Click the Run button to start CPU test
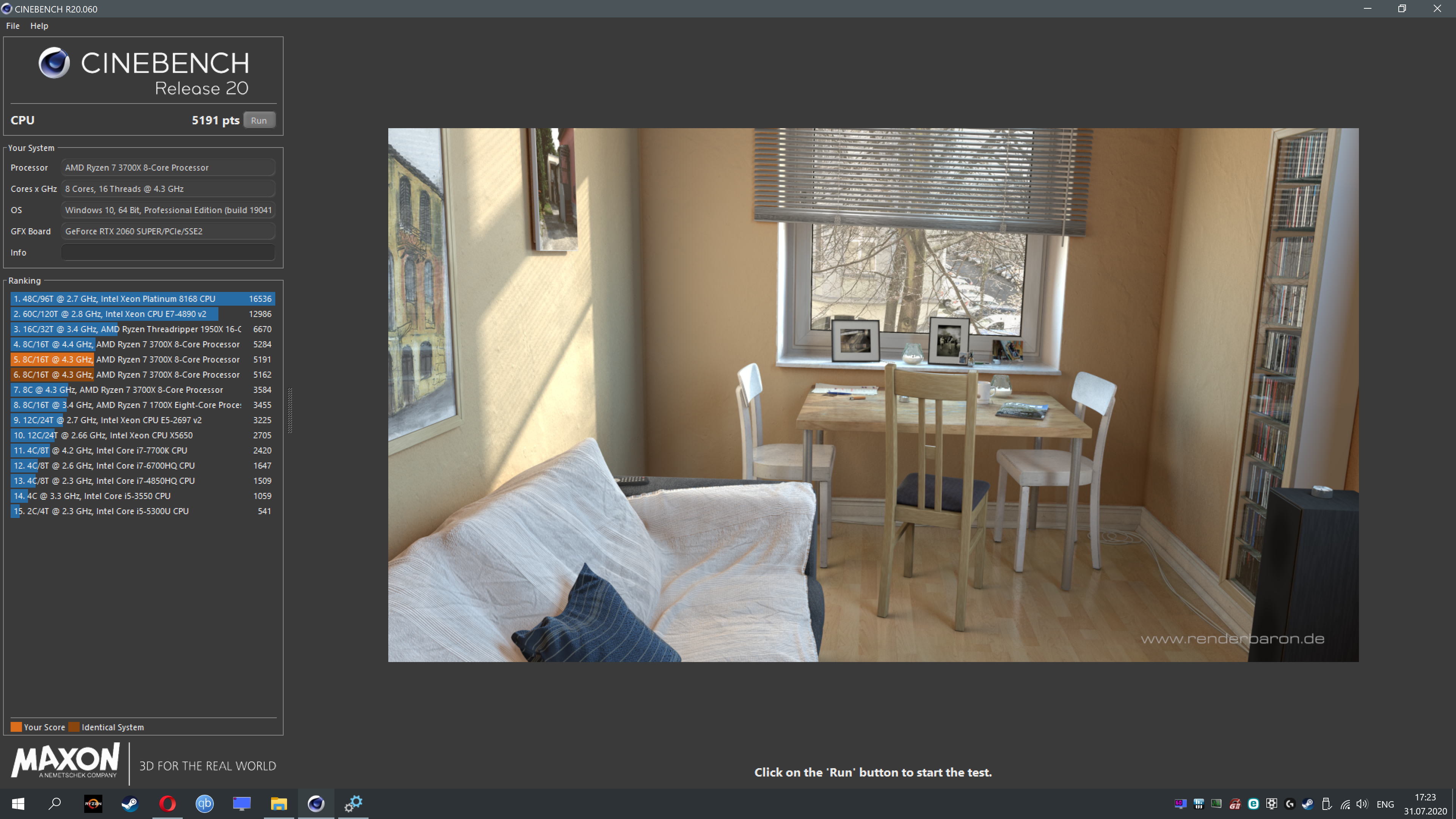 259,121
